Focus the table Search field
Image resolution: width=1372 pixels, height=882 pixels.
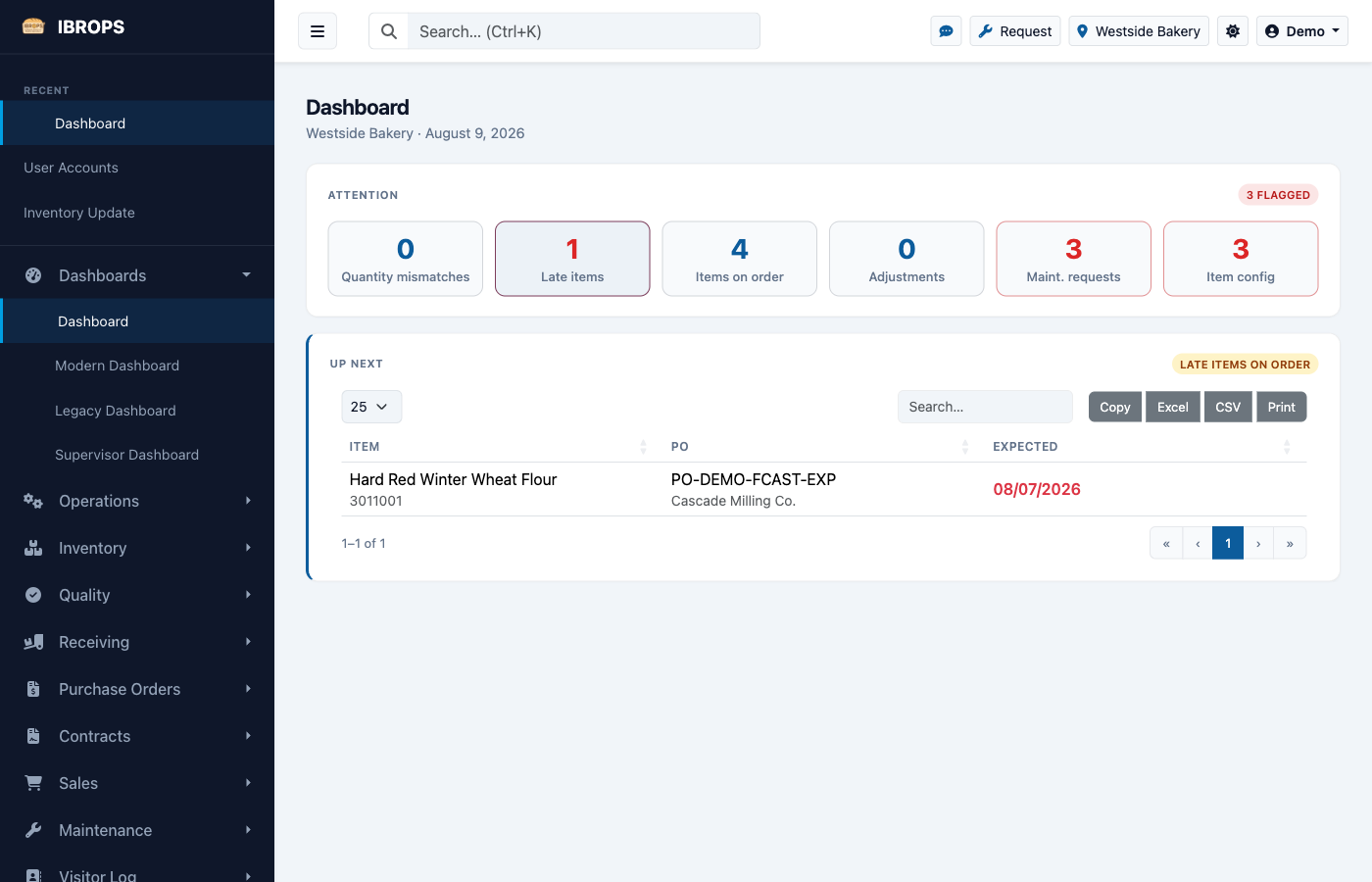point(985,407)
